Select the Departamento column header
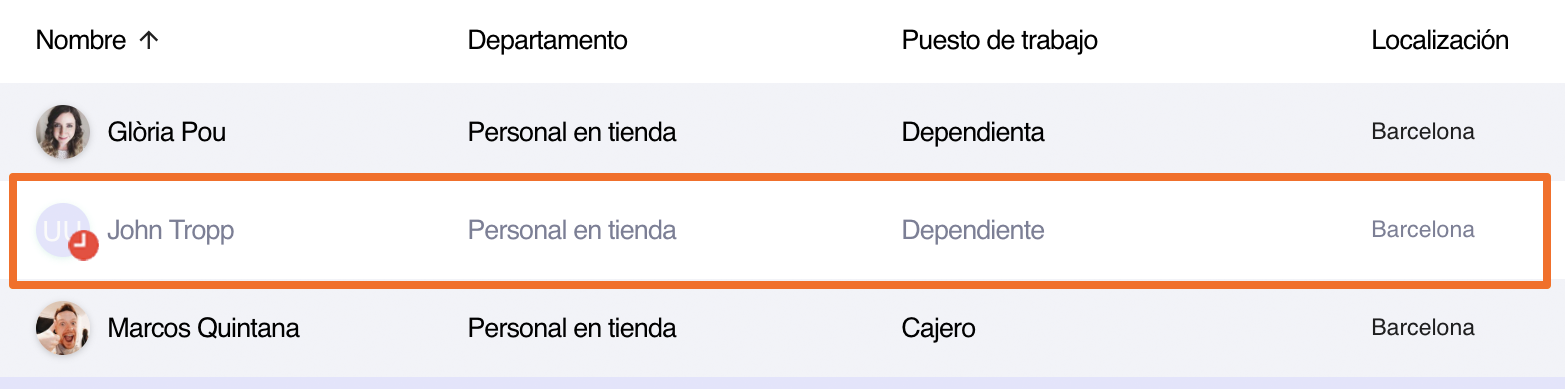 coord(548,41)
